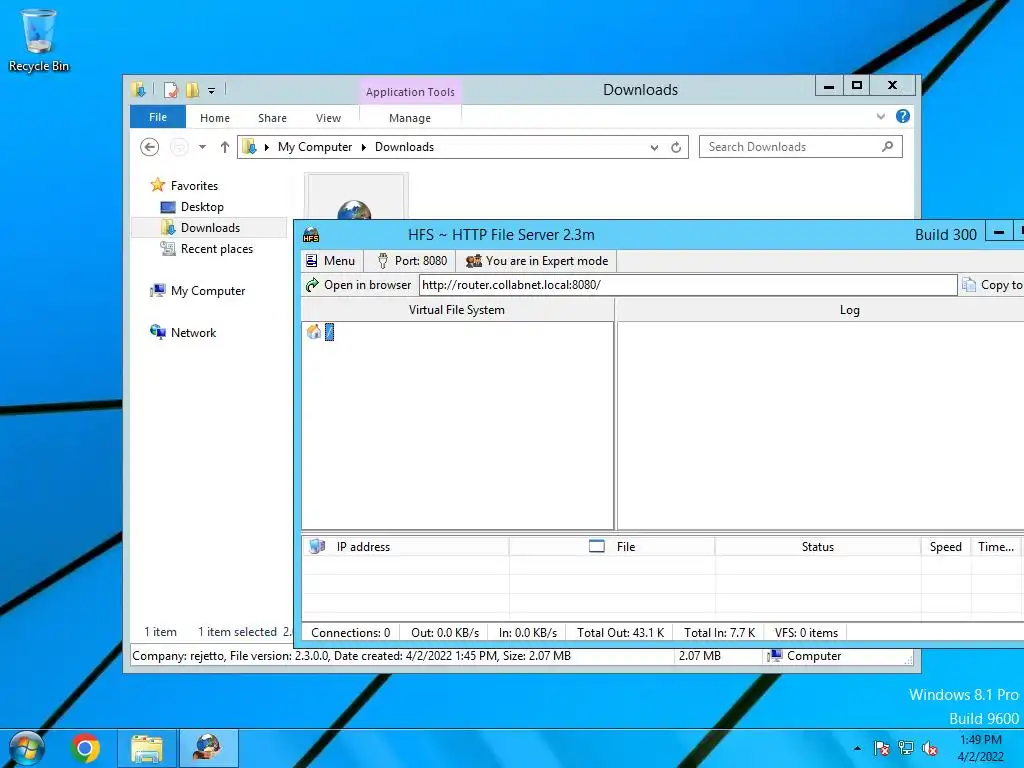Click the muted volume tray icon
Image resolution: width=1024 pixels, height=768 pixels.
pyautogui.click(x=930, y=748)
